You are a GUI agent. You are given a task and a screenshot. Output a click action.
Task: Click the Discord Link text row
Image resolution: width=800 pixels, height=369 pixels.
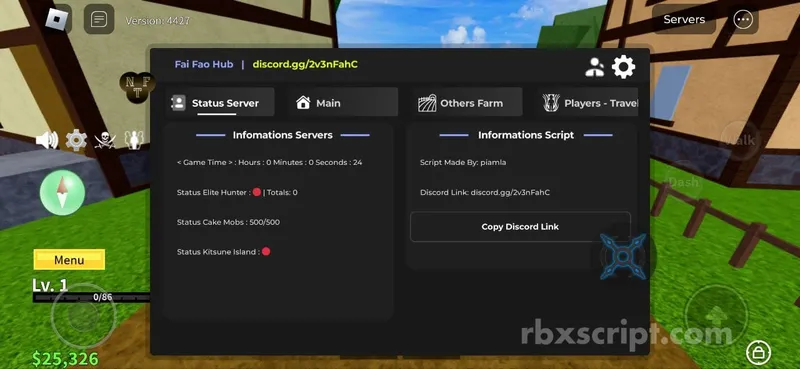tap(485, 192)
